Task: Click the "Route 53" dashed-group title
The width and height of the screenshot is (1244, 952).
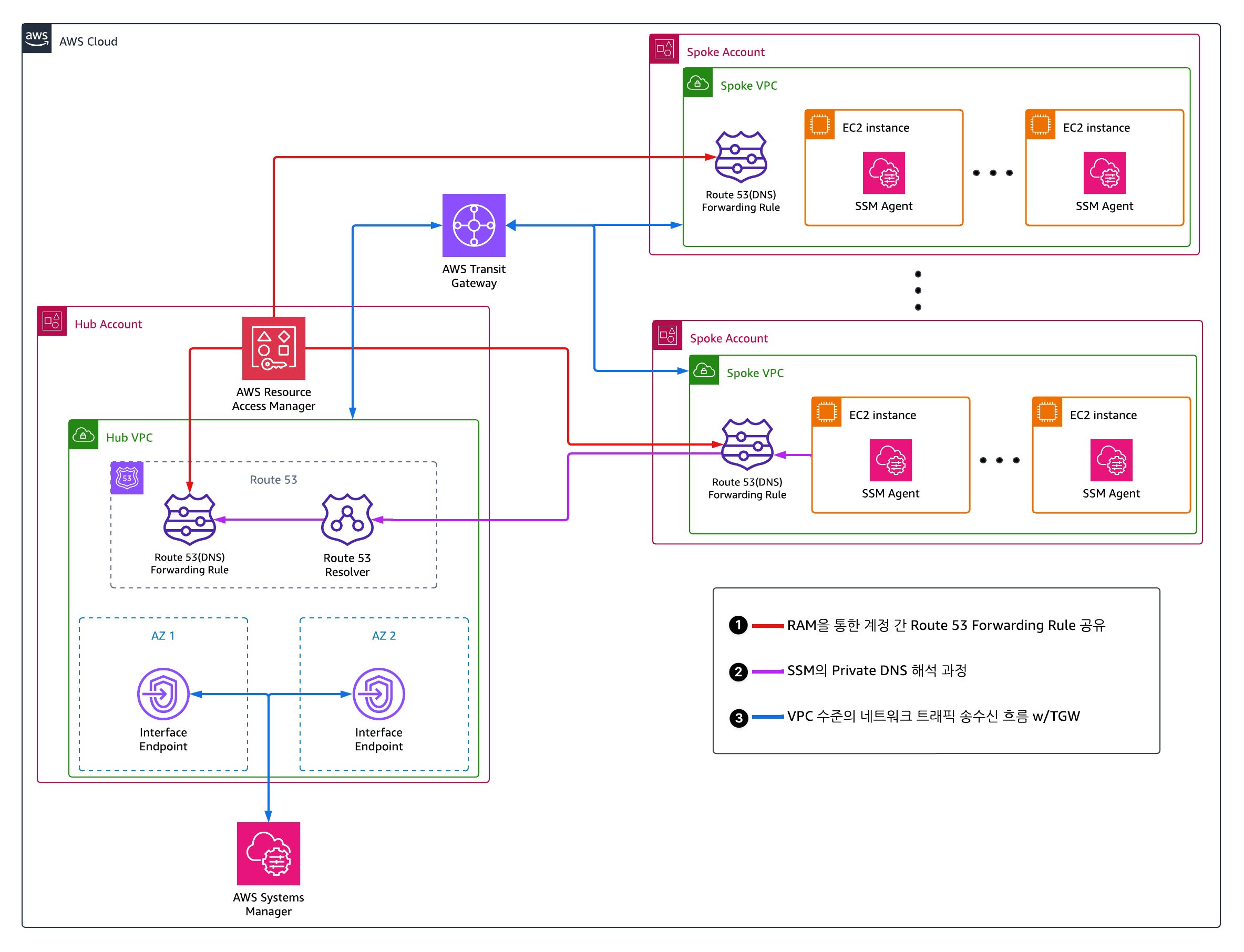Action: click(274, 479)
